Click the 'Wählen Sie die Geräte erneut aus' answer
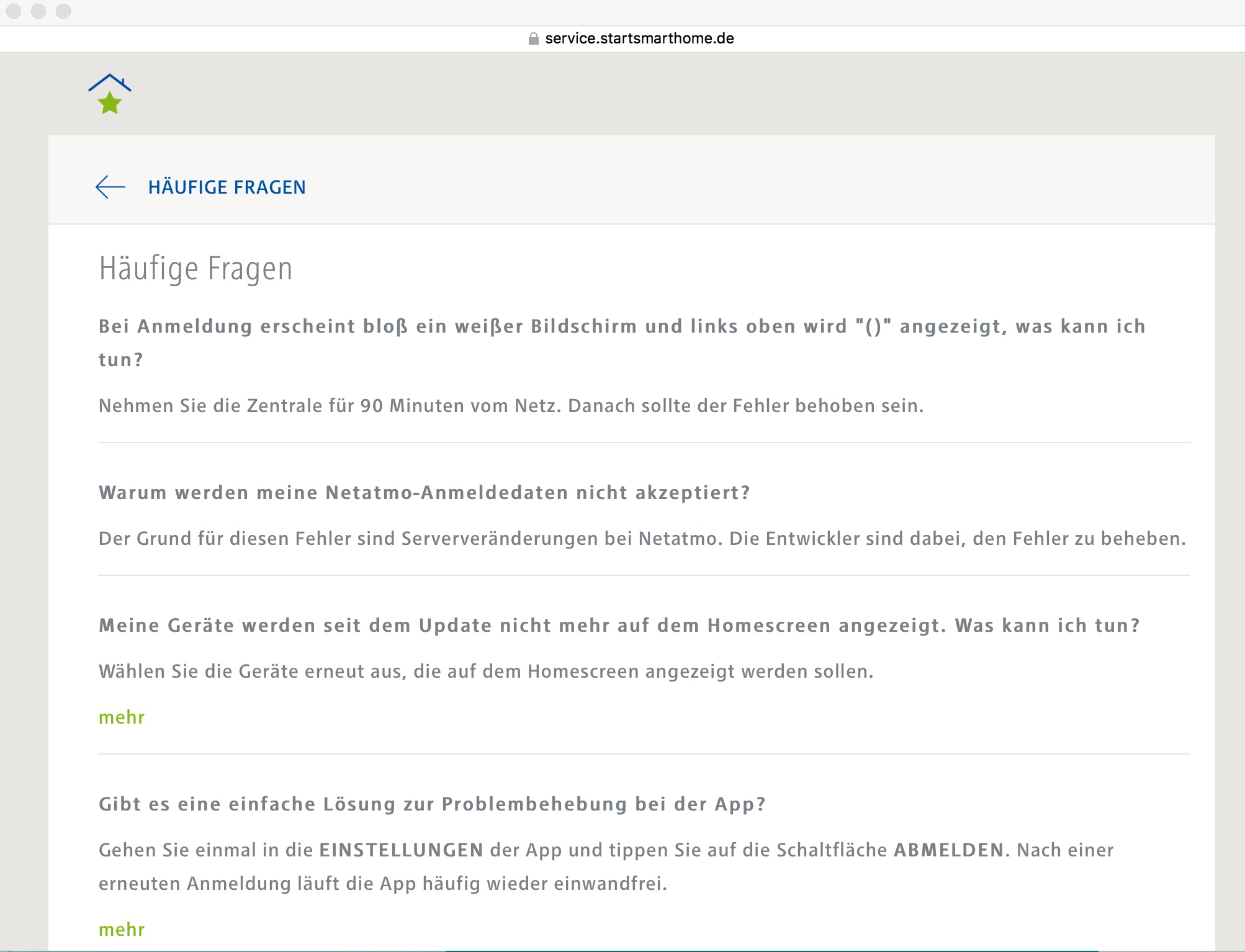This screenshot has width=1245, height=952. [486, 671]
